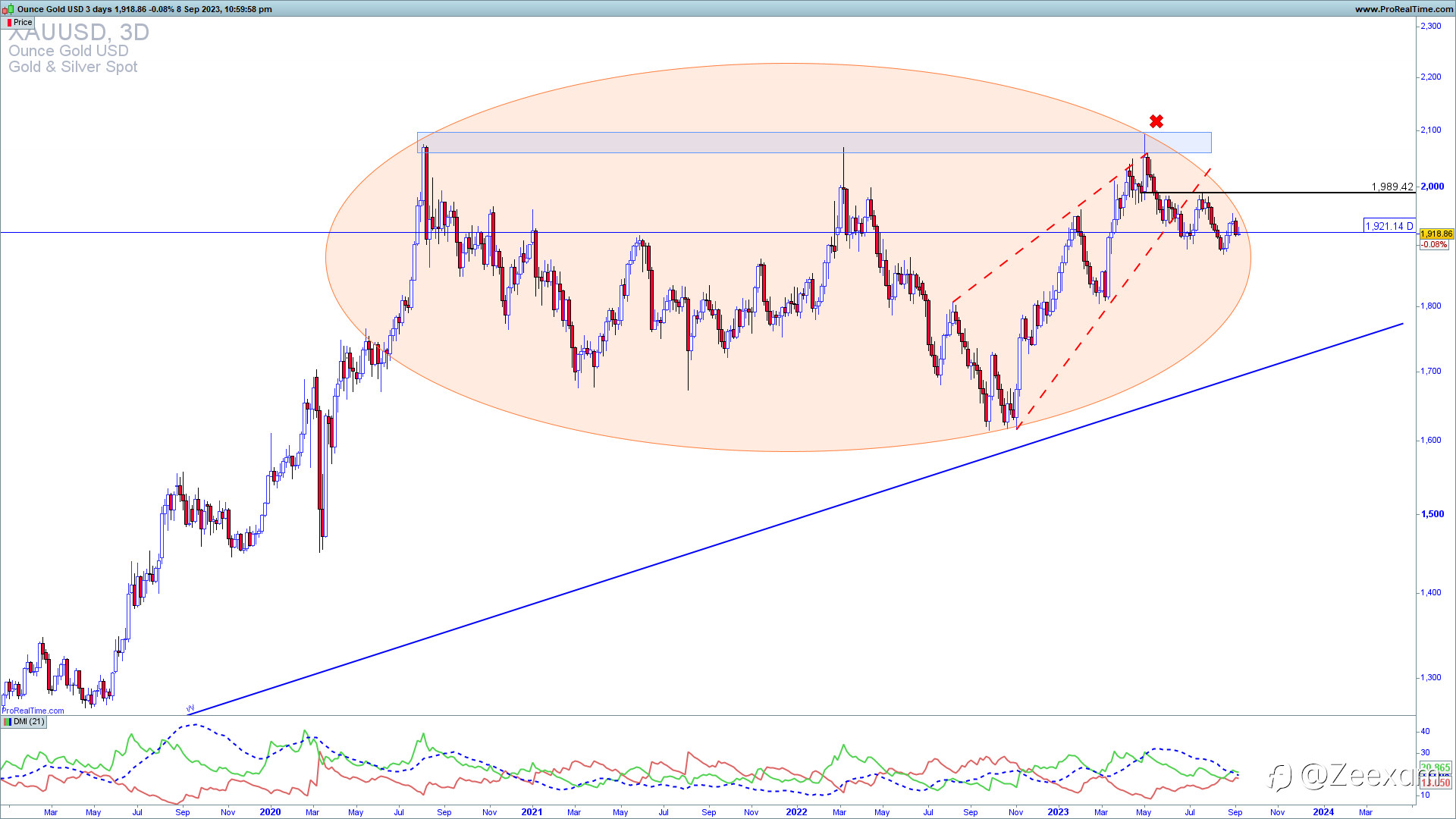Viewport: 1456px width, 819px height.
Task: Click the 2,300 price scale label
Action: pos(1430,26)
